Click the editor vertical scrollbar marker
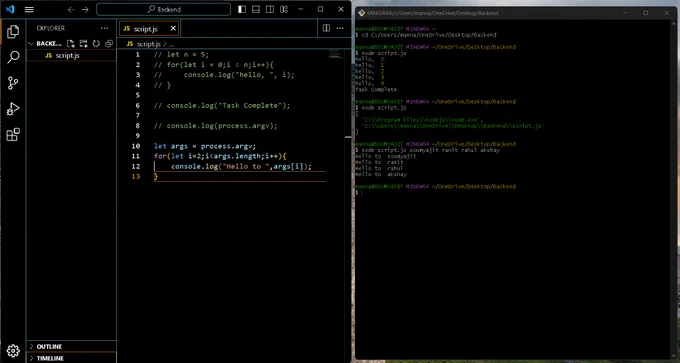Image resolution: width=680 pixels, height=363 pixels. (x=348, y=137)
